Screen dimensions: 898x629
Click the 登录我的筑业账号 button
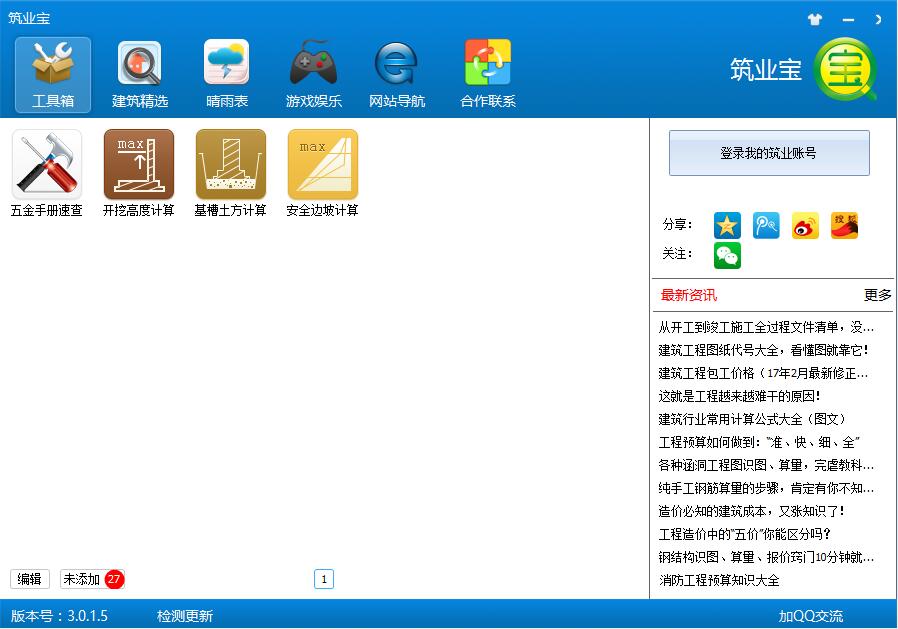768,153
